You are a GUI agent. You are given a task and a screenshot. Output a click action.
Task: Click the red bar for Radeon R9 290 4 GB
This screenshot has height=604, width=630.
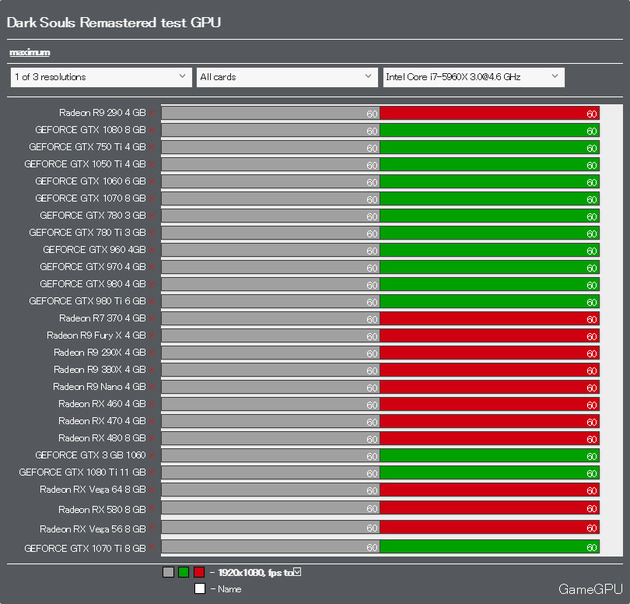point(490,113)
